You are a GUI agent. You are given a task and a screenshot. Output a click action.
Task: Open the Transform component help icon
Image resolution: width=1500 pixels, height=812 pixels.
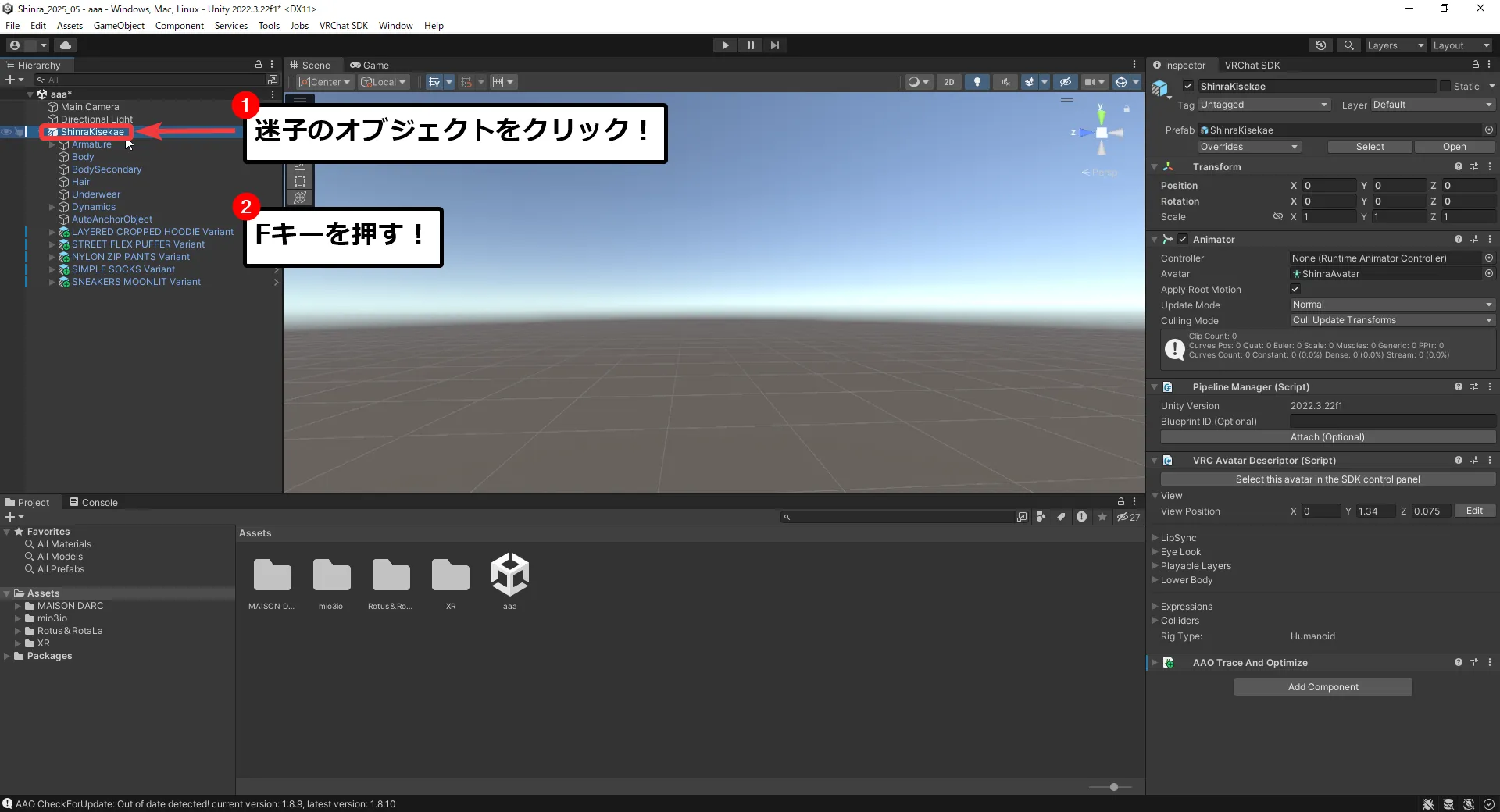click(x=1459, y=167)
